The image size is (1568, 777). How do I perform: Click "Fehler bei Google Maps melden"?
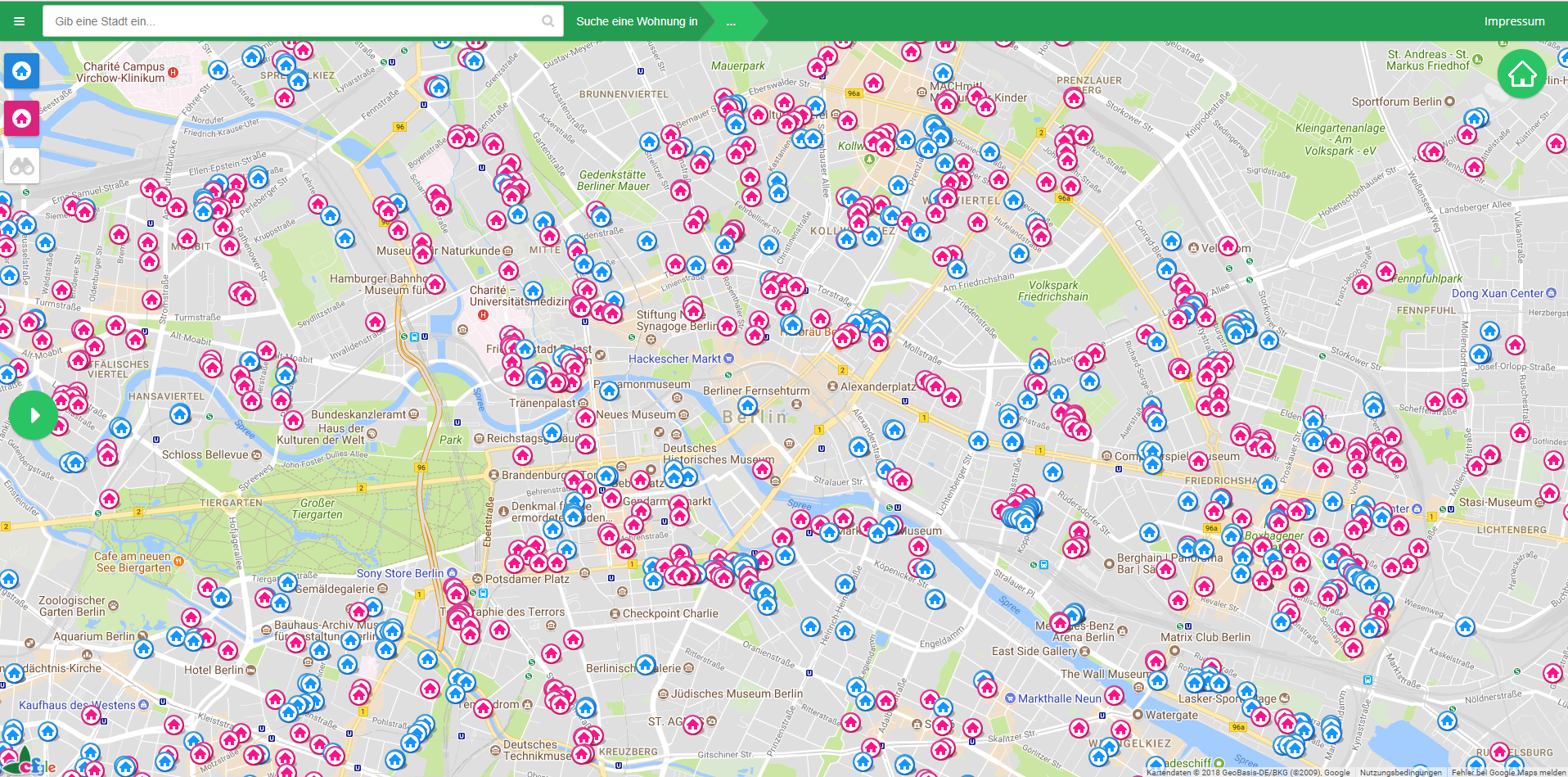(x=1508, y=772)
